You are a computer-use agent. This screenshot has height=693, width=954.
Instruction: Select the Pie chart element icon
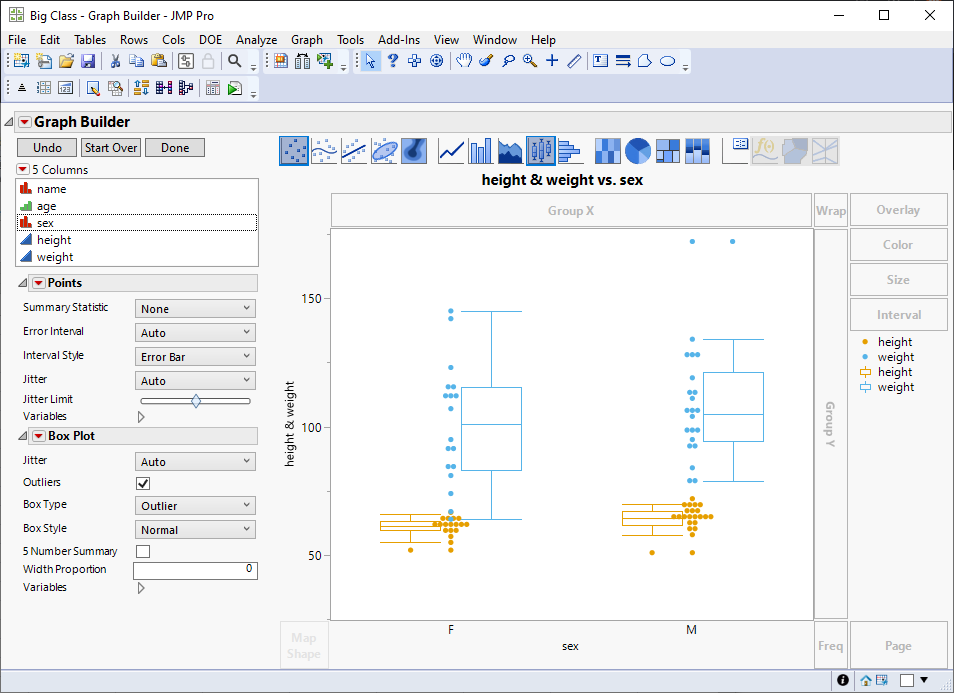[638, 151]
